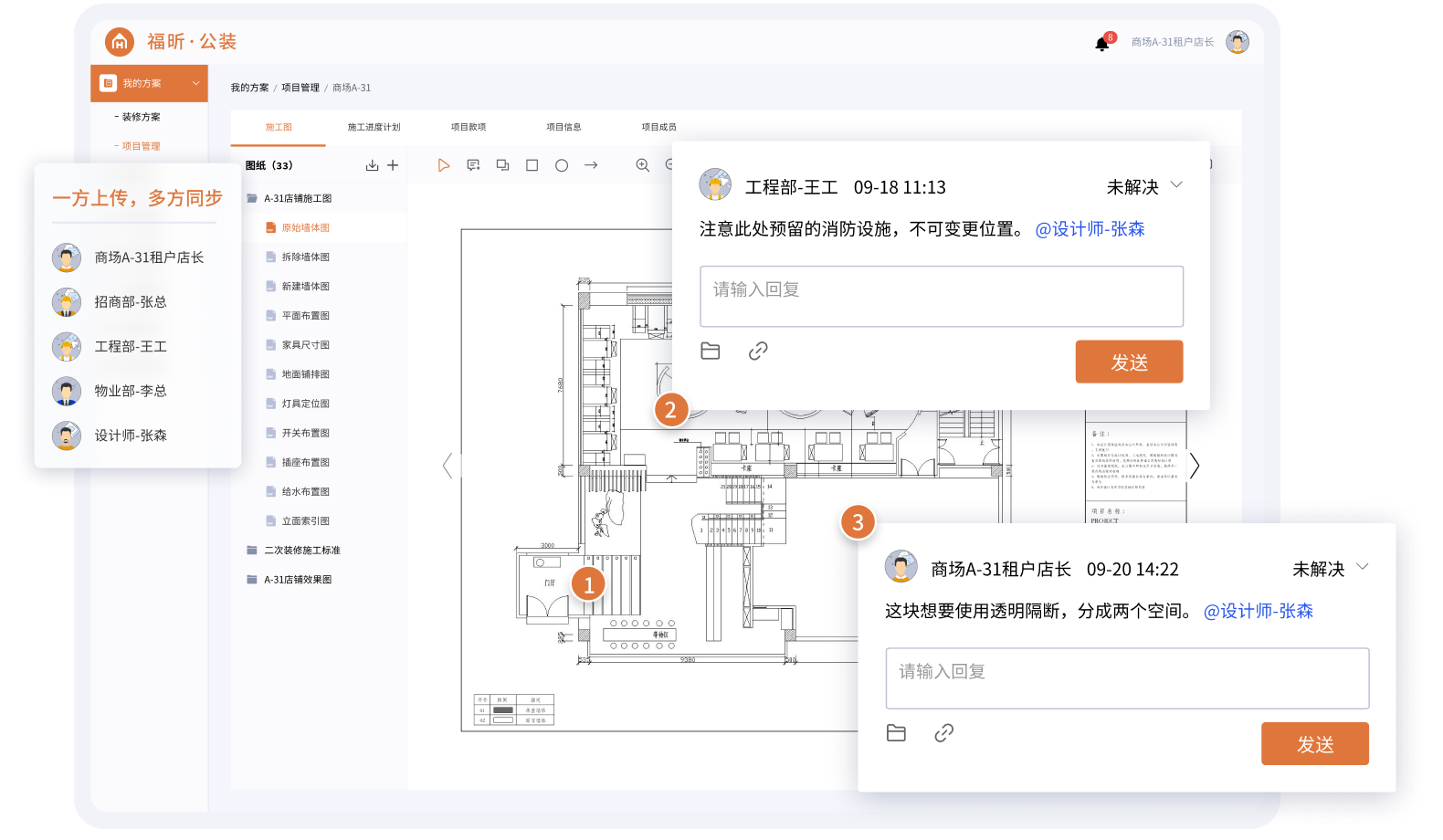Switch to the 项目信息 tab
Image resolution: width=1443 pixels, height=840 pixels.
coord(564,127)
